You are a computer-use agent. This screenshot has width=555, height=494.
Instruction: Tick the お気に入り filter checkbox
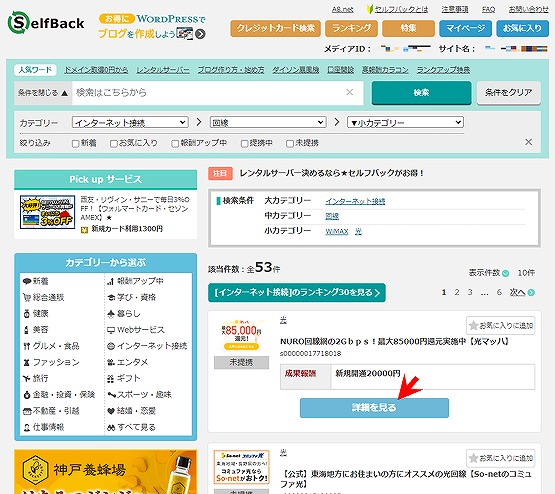pos(113,144)
